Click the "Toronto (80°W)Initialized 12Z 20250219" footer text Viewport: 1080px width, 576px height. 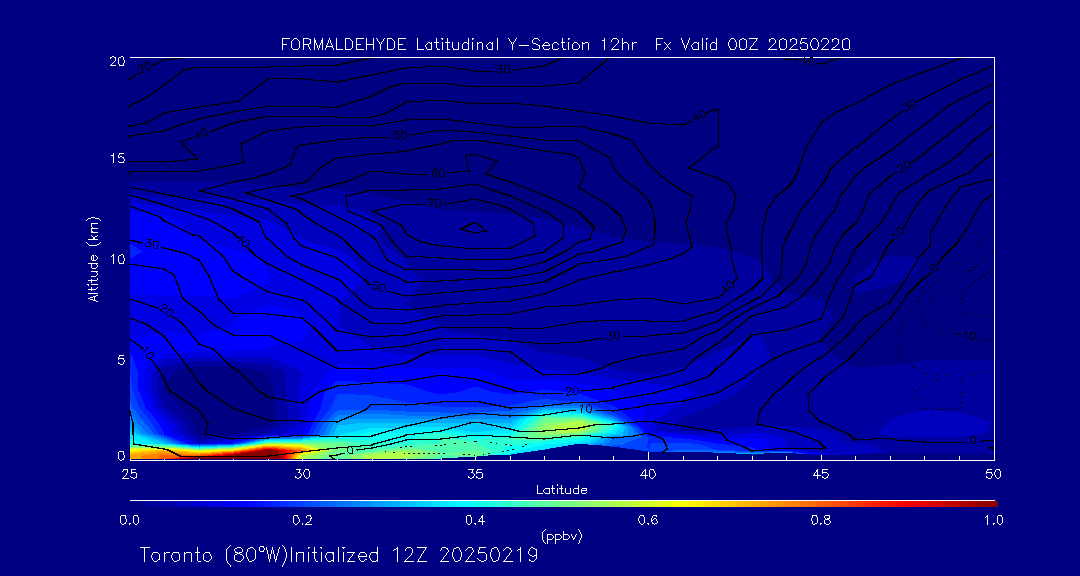[339, 555]
